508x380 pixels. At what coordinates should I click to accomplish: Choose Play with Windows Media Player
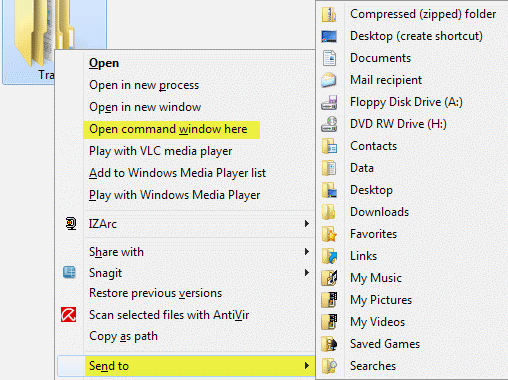[x=175, y=195]
